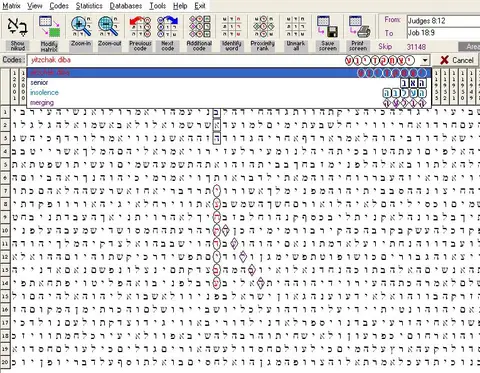Click the row 14 header in matrix

pyautogui.click(x=5, y=283)
